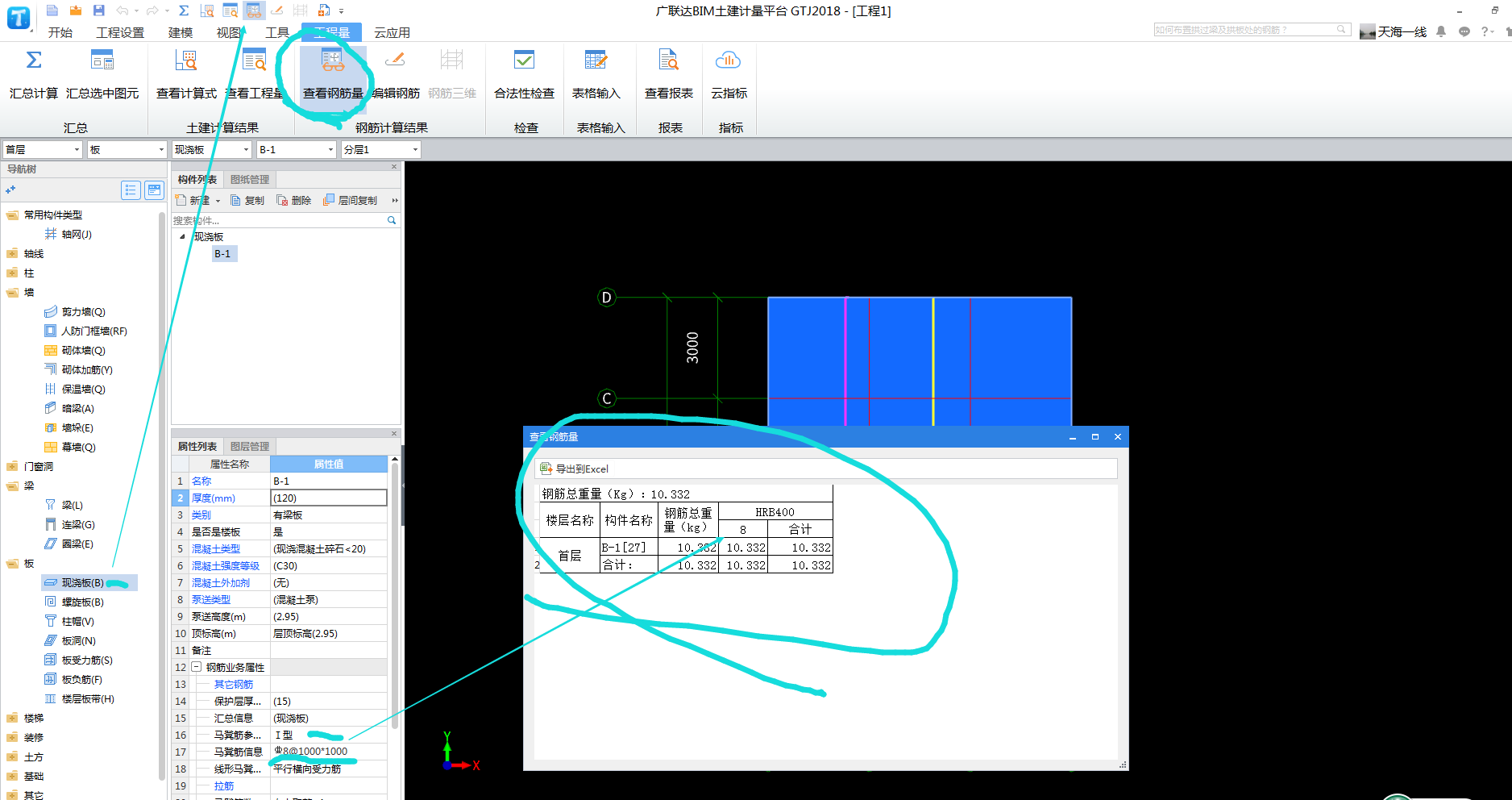Open the 开始 ribbon tab

(60, 32)
